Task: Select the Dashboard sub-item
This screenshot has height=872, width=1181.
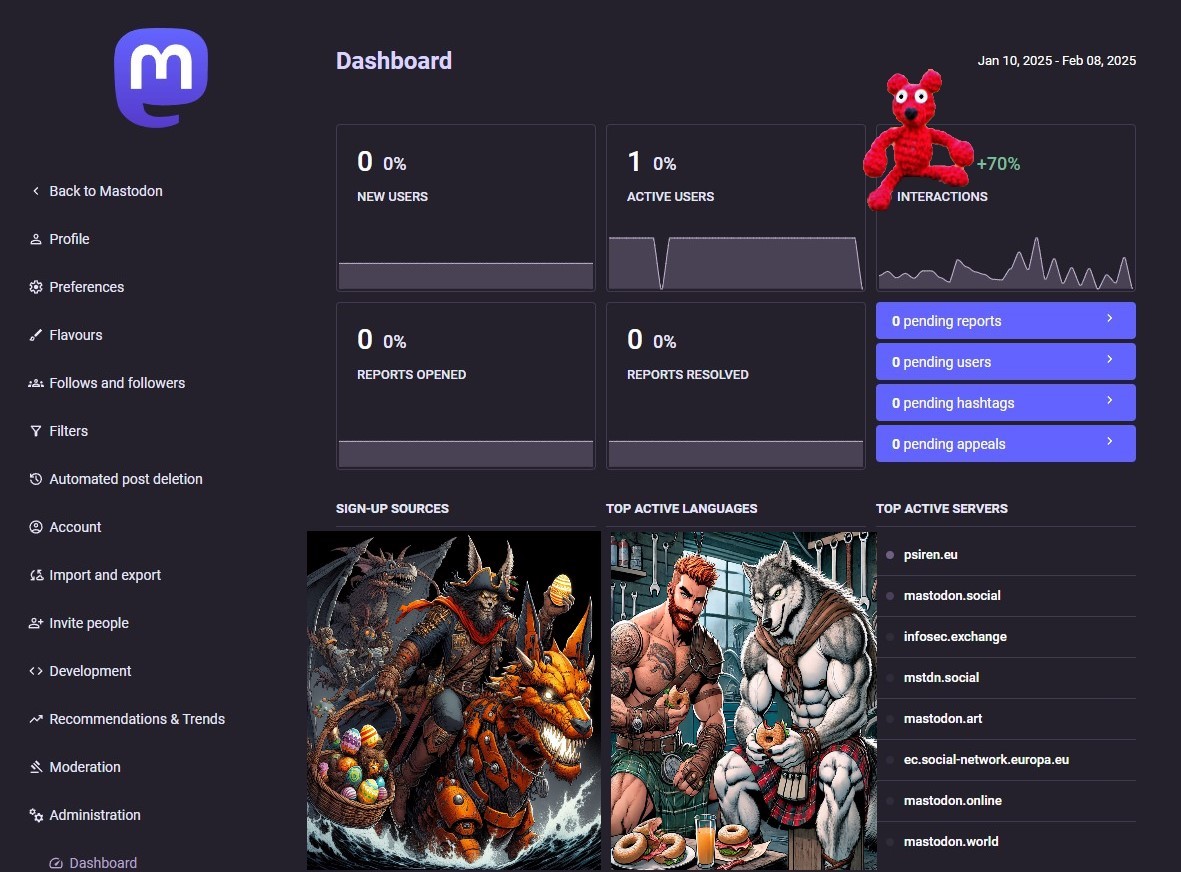Action: (x=103, y=863)
